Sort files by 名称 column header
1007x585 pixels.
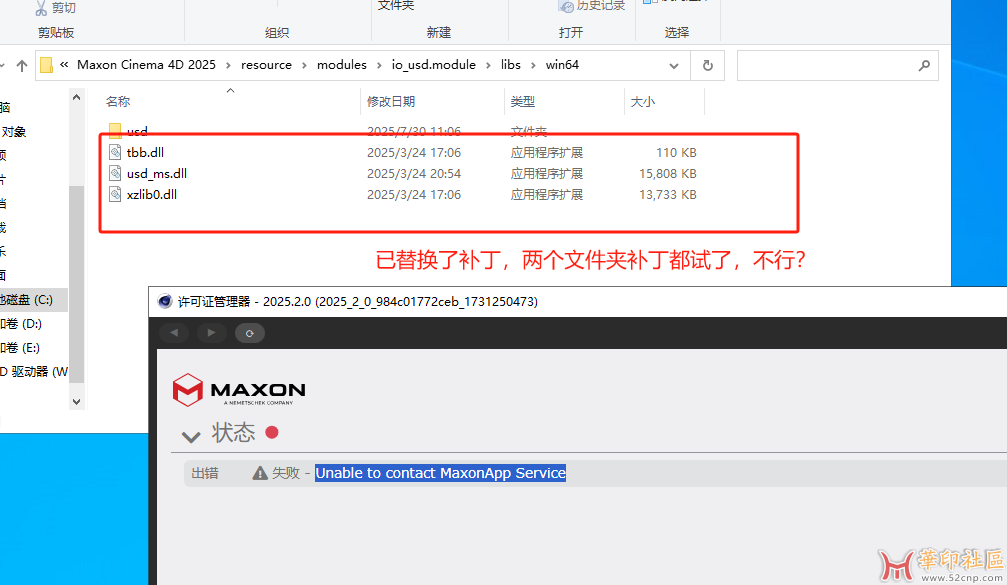coord(118,101)
